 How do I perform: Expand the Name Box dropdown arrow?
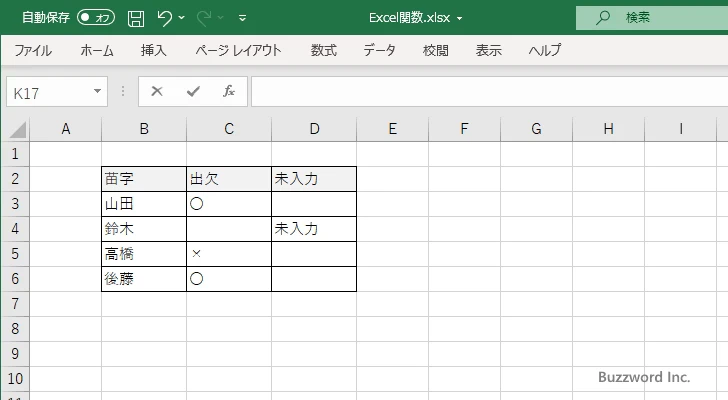(98, 91)
